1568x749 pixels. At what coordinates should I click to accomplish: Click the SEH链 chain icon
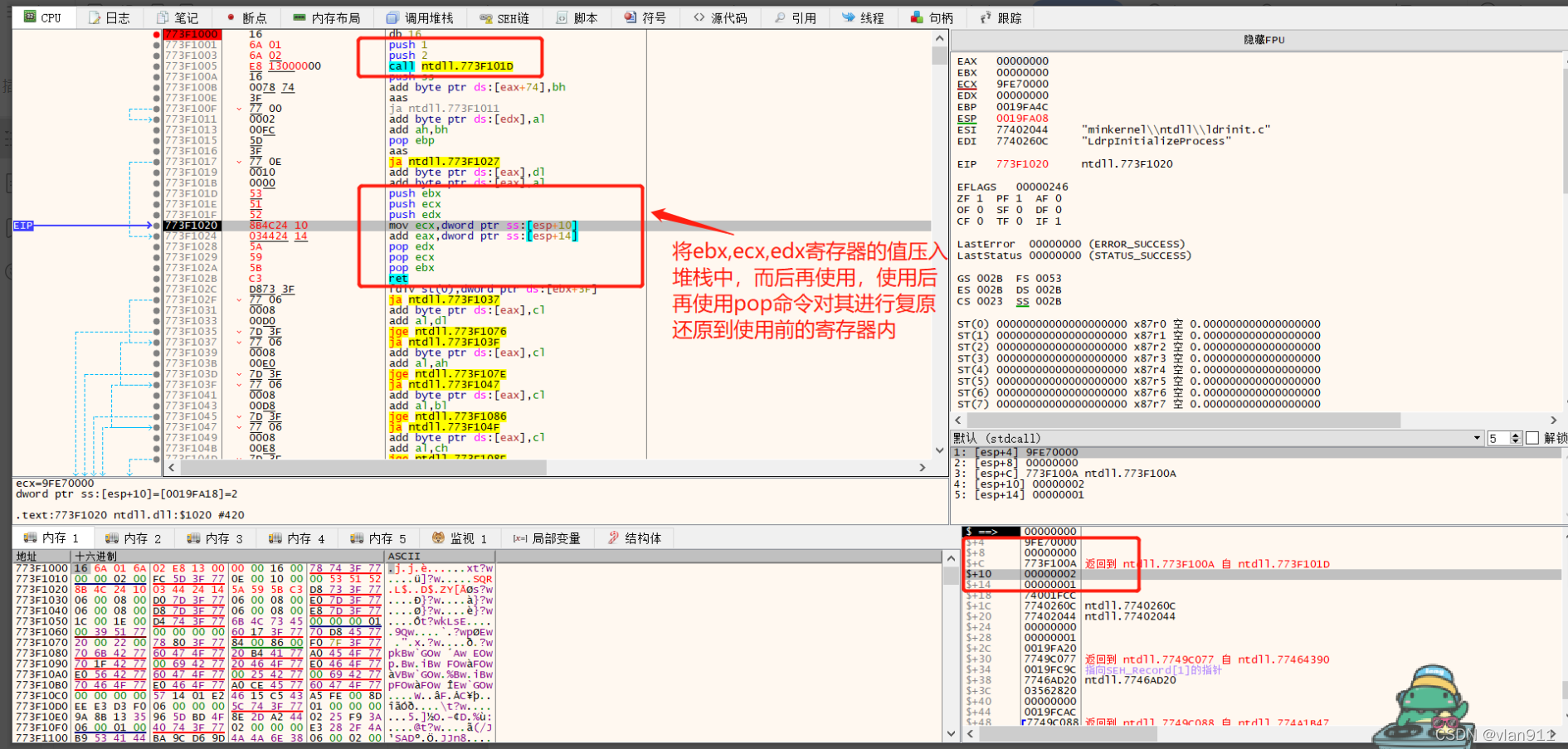(x=485, y=17)
